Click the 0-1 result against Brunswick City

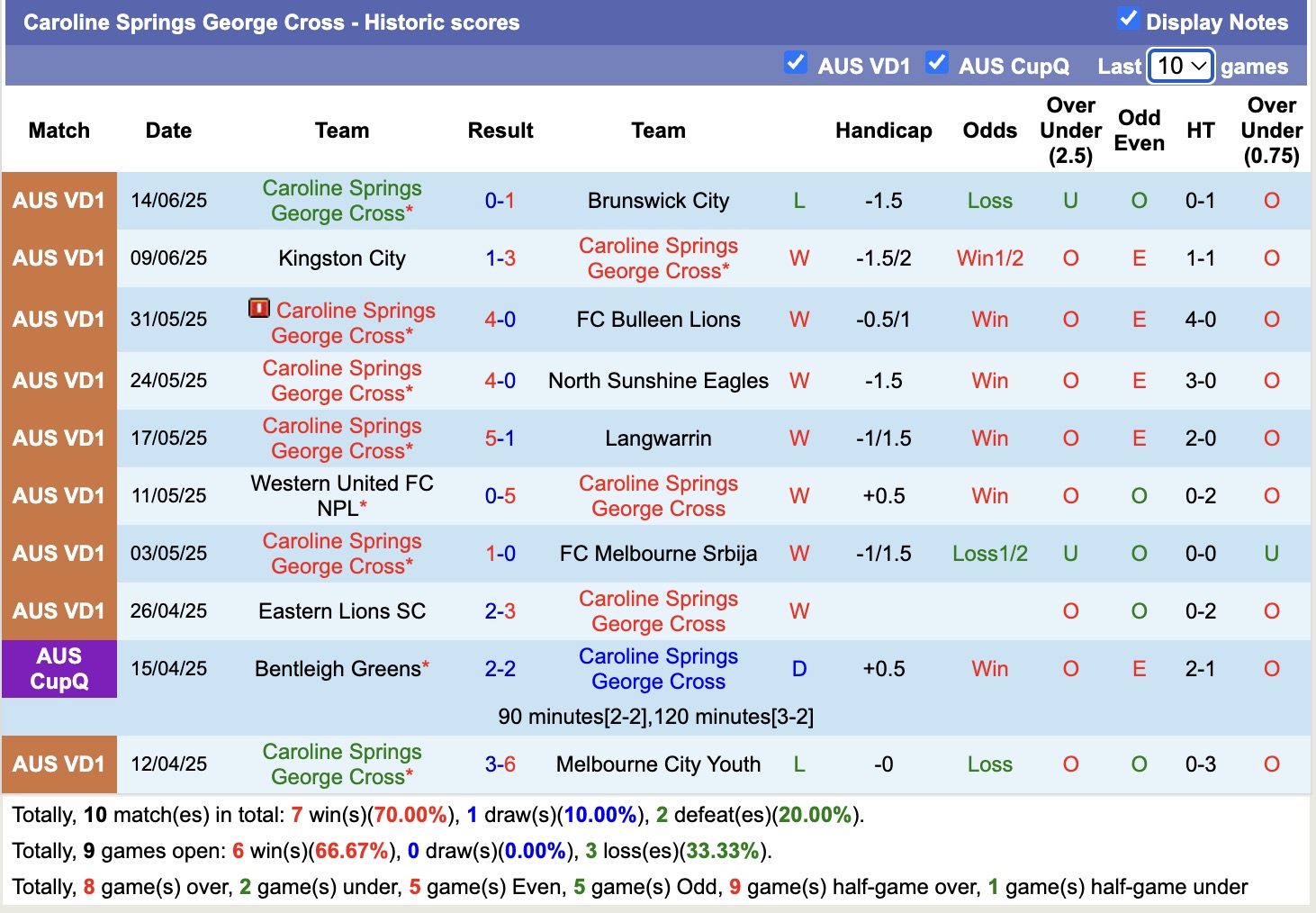coord(500,201)
